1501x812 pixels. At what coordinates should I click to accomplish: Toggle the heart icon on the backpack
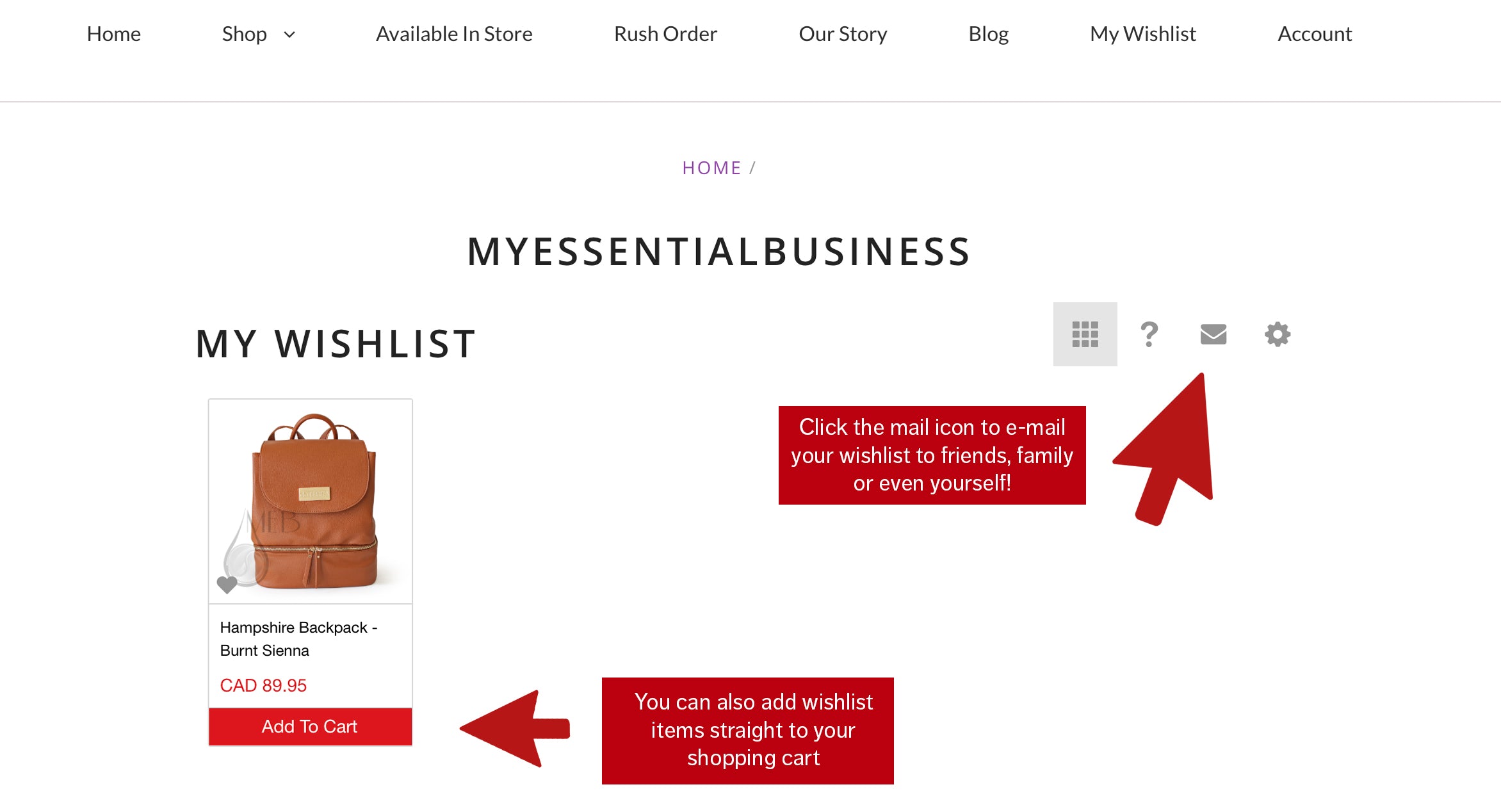[x=227, y=584]
